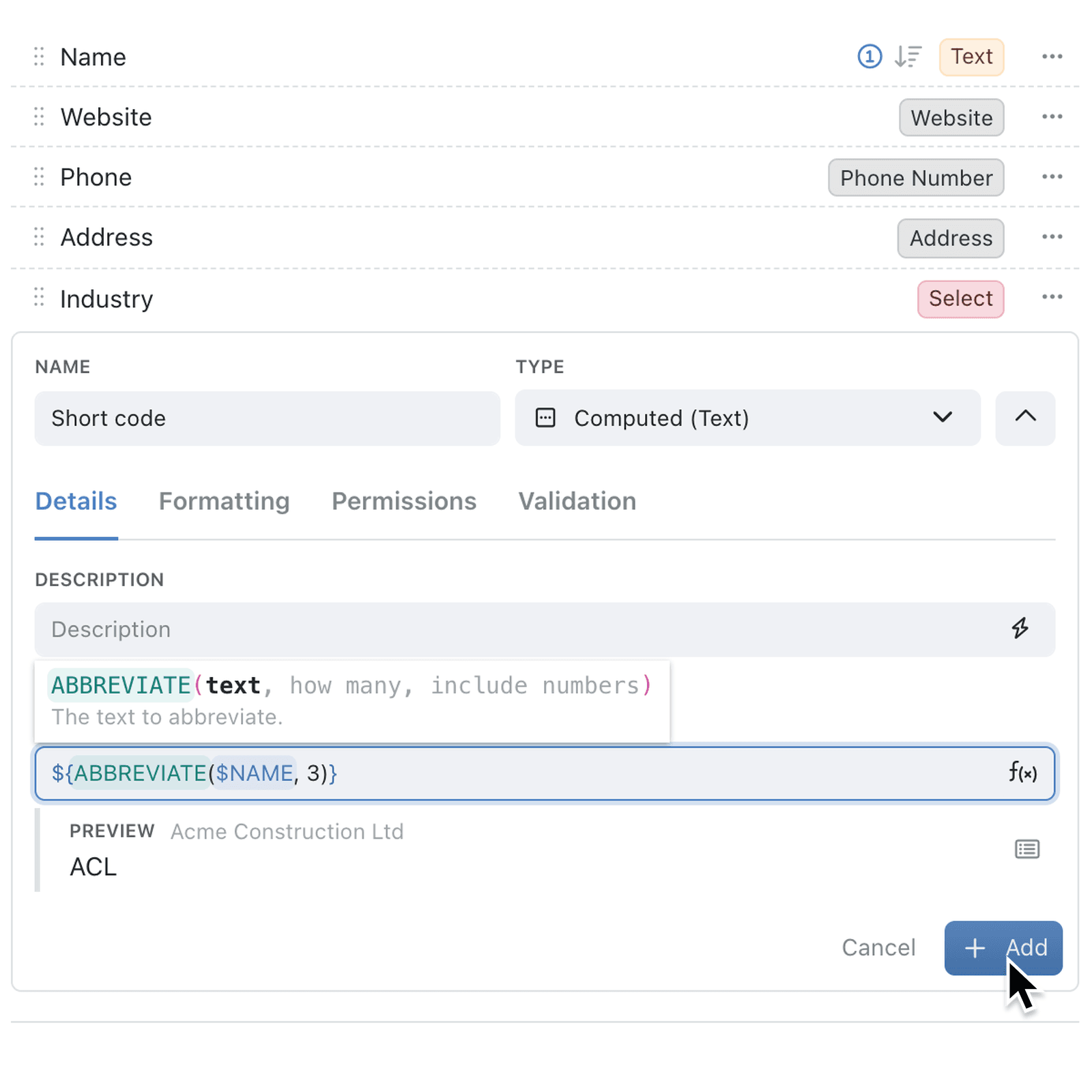Click the Text type badge on Name
The height and width of the screenshot is (1092, 1092).
point(972,57)
